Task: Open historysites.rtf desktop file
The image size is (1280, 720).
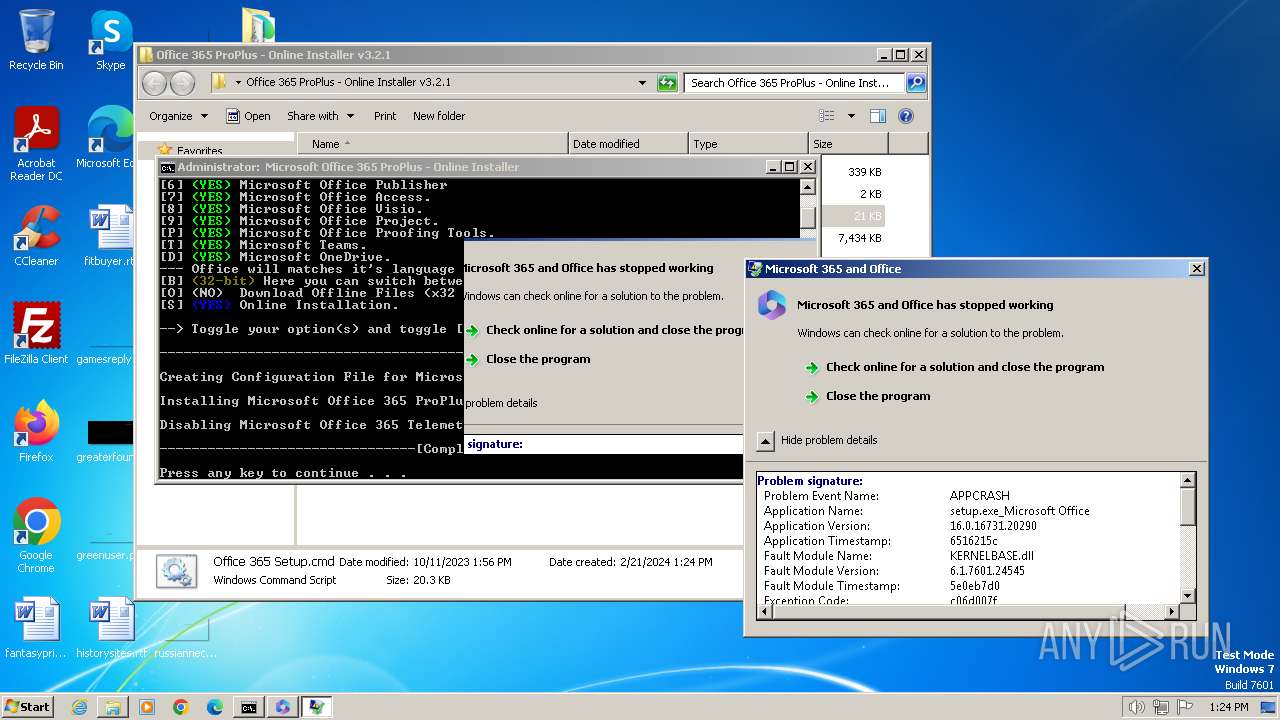Action: click(x=110, y=630)
